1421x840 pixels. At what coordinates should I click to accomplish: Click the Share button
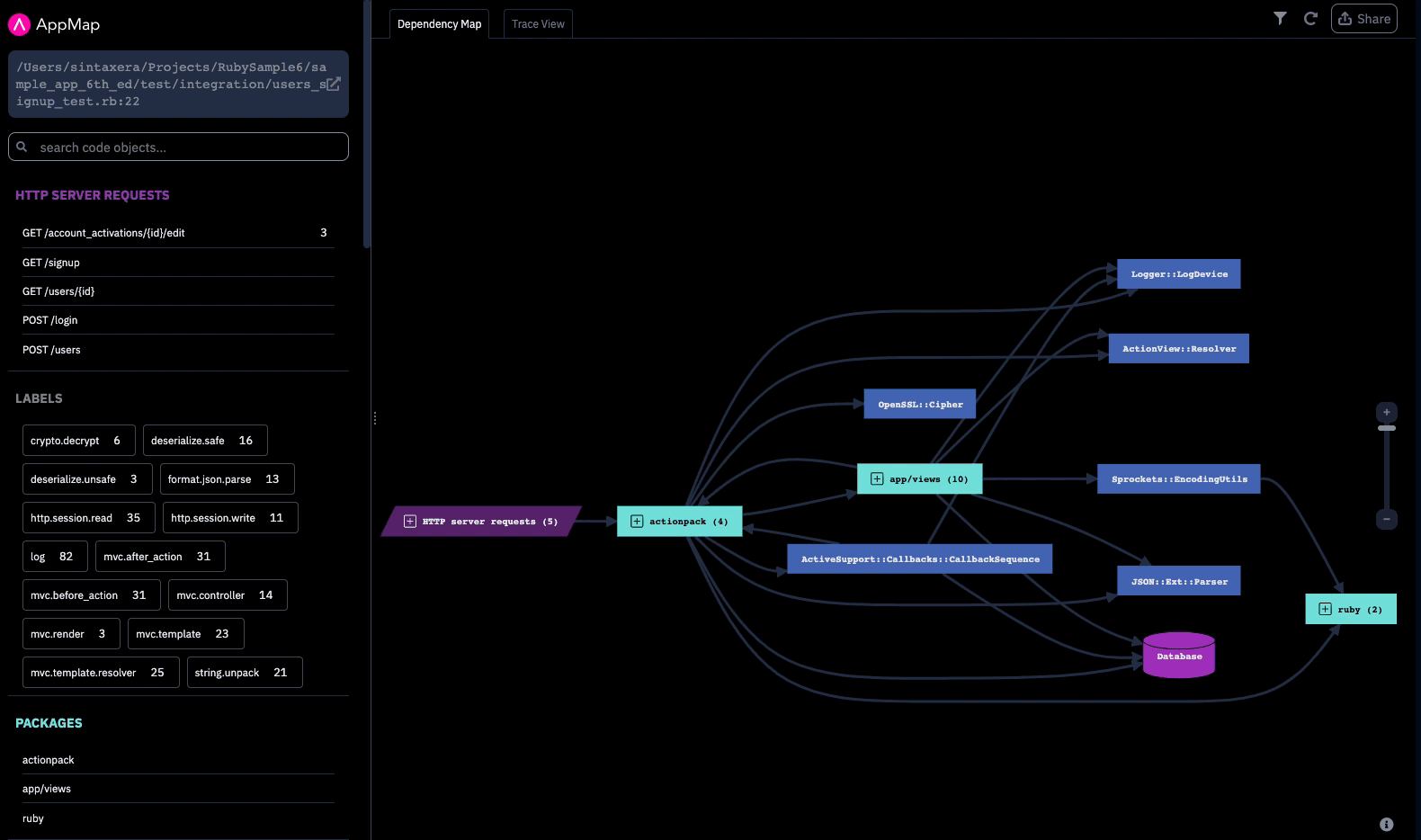1364,19
